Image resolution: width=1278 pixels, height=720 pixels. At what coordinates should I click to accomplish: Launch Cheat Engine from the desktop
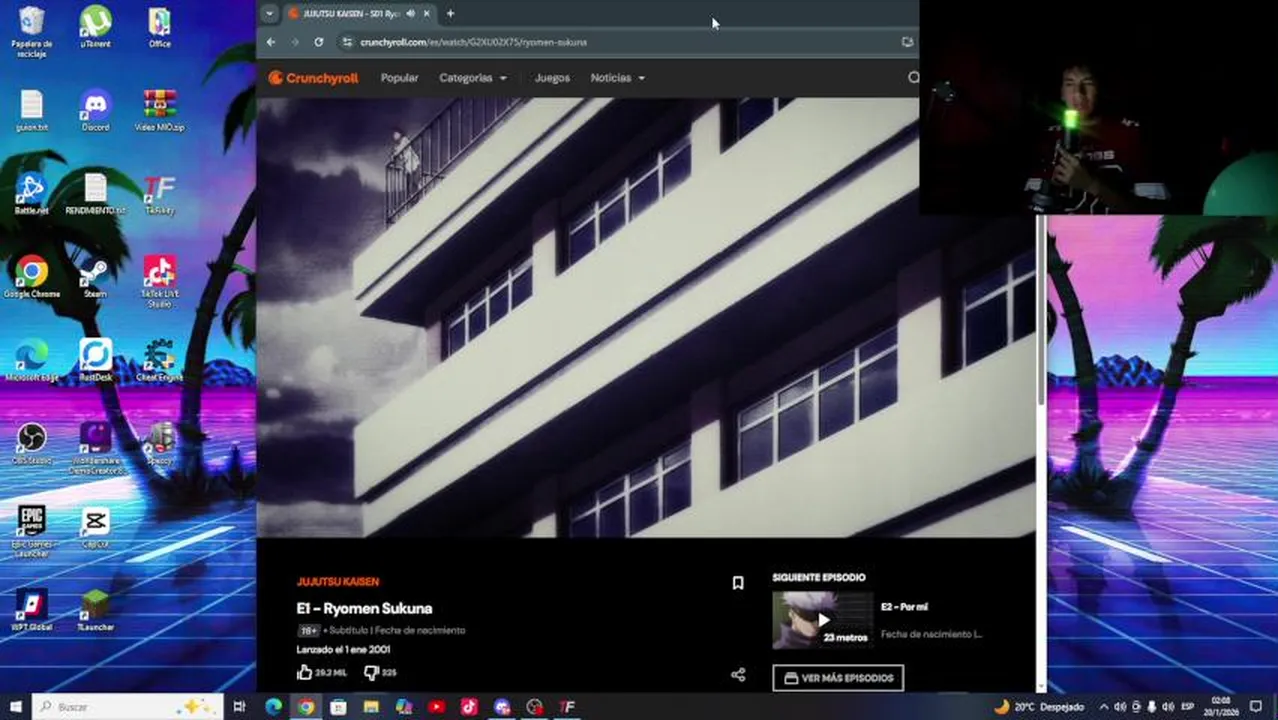[x=159, y=360]
